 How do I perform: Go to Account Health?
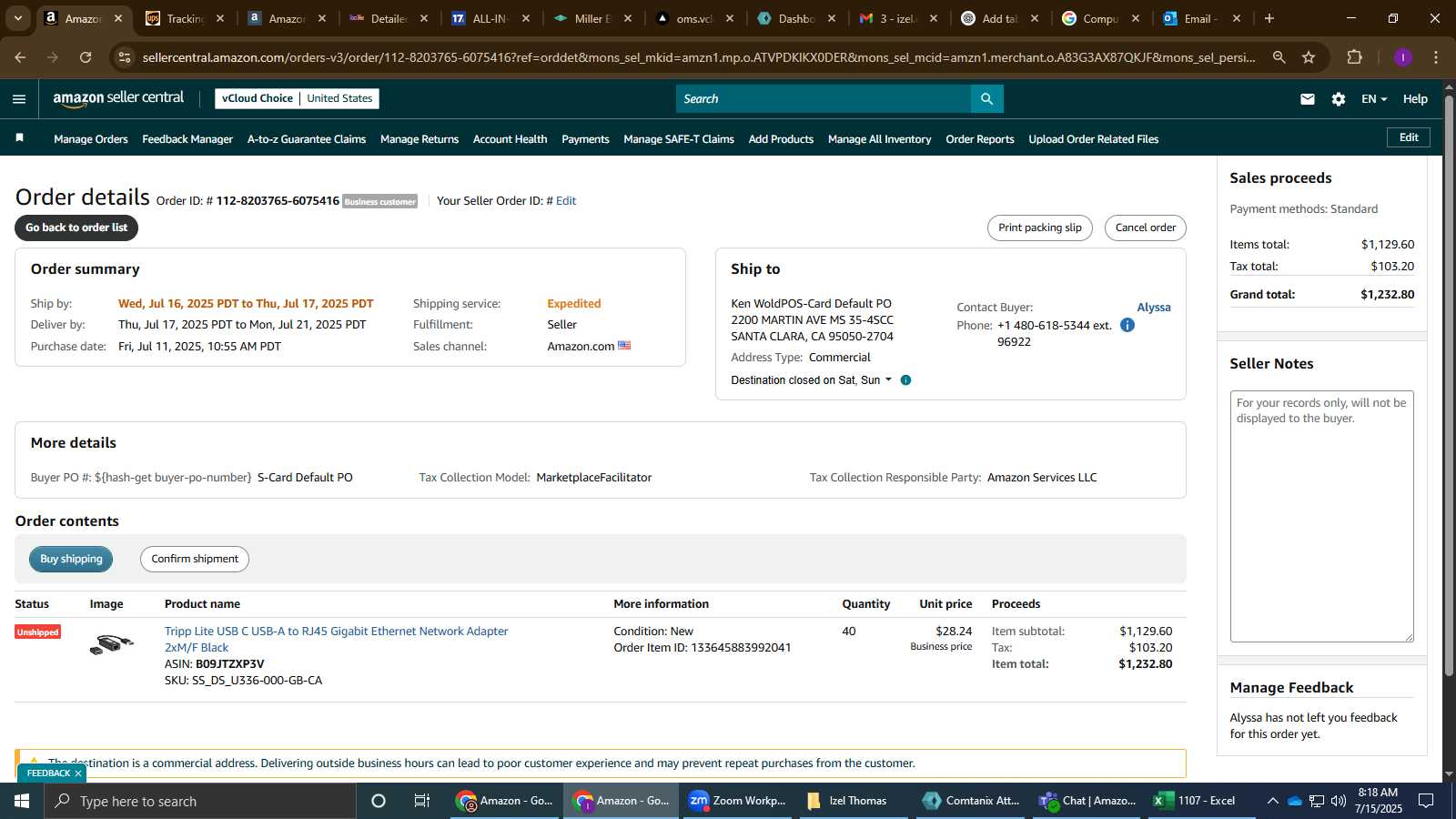coord(510,139)
